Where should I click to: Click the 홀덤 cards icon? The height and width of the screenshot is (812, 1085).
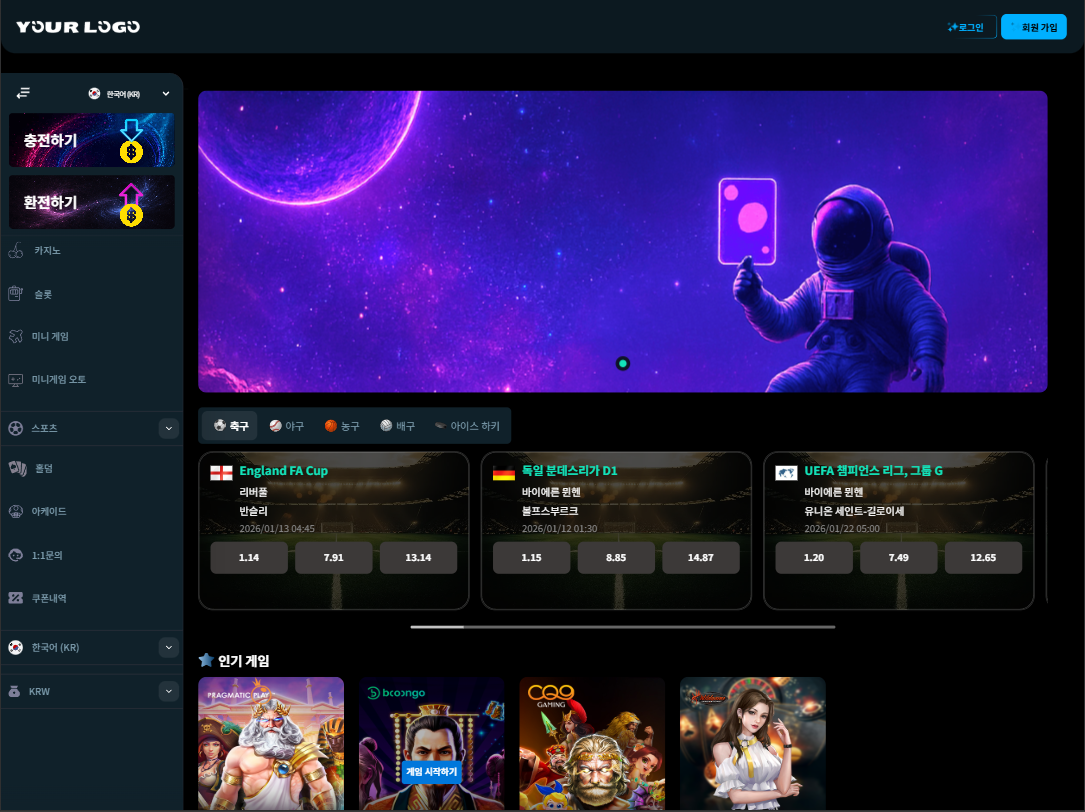coord(16,468)
